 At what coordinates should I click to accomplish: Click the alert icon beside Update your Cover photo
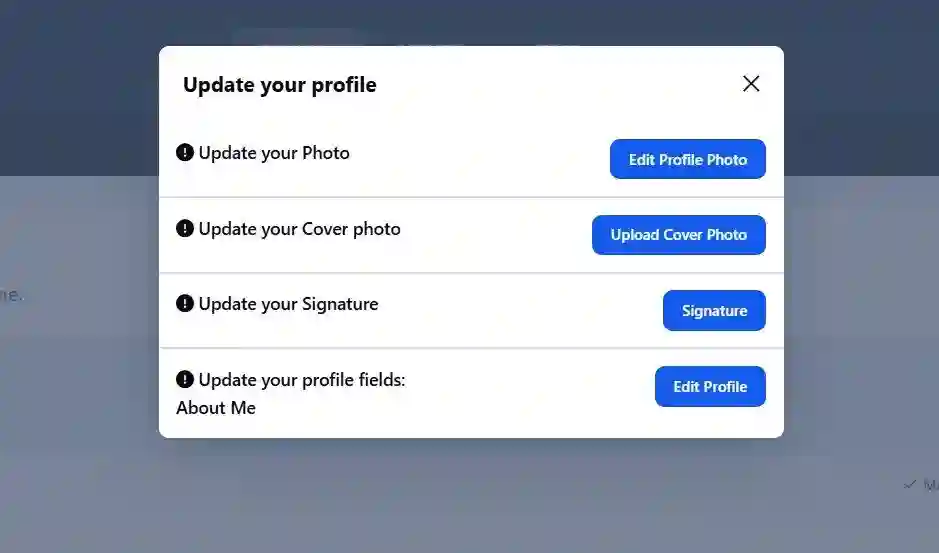(x=184, y=228)
